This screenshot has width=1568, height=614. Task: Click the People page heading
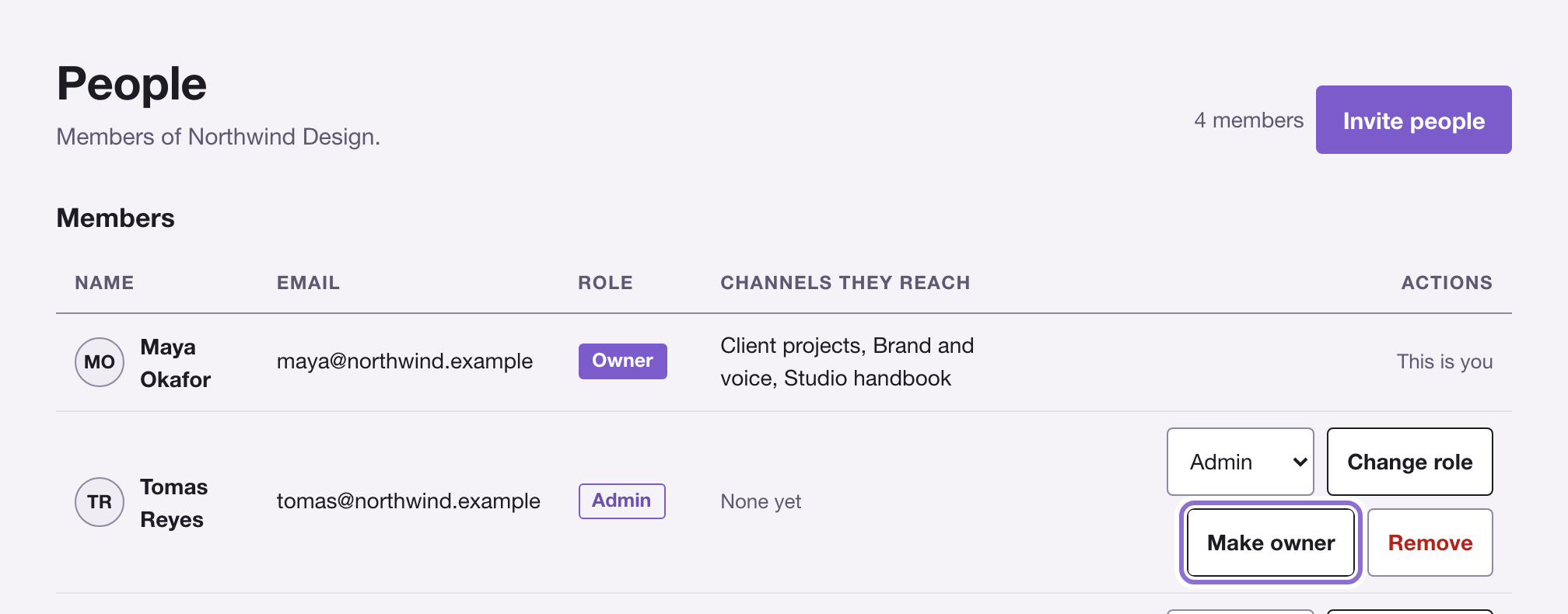pos(131,84)
